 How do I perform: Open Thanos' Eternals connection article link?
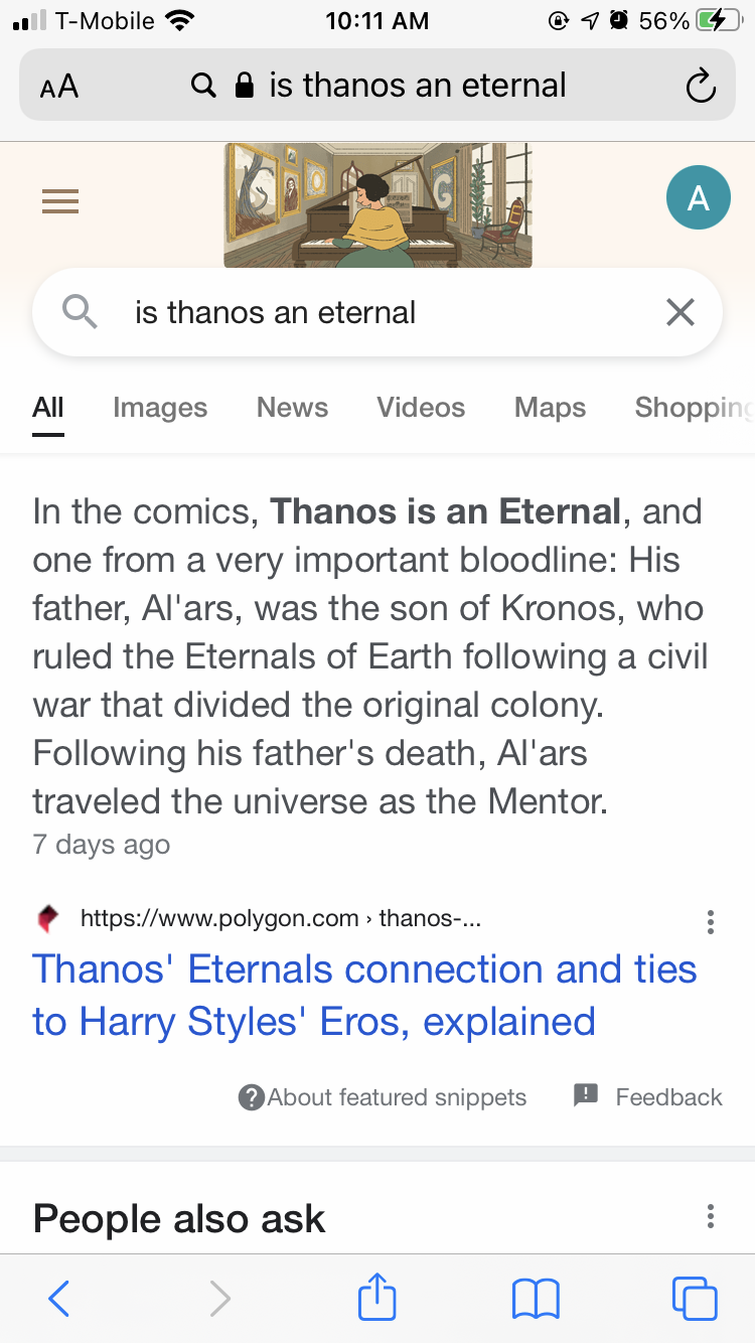tap(365, 995)
